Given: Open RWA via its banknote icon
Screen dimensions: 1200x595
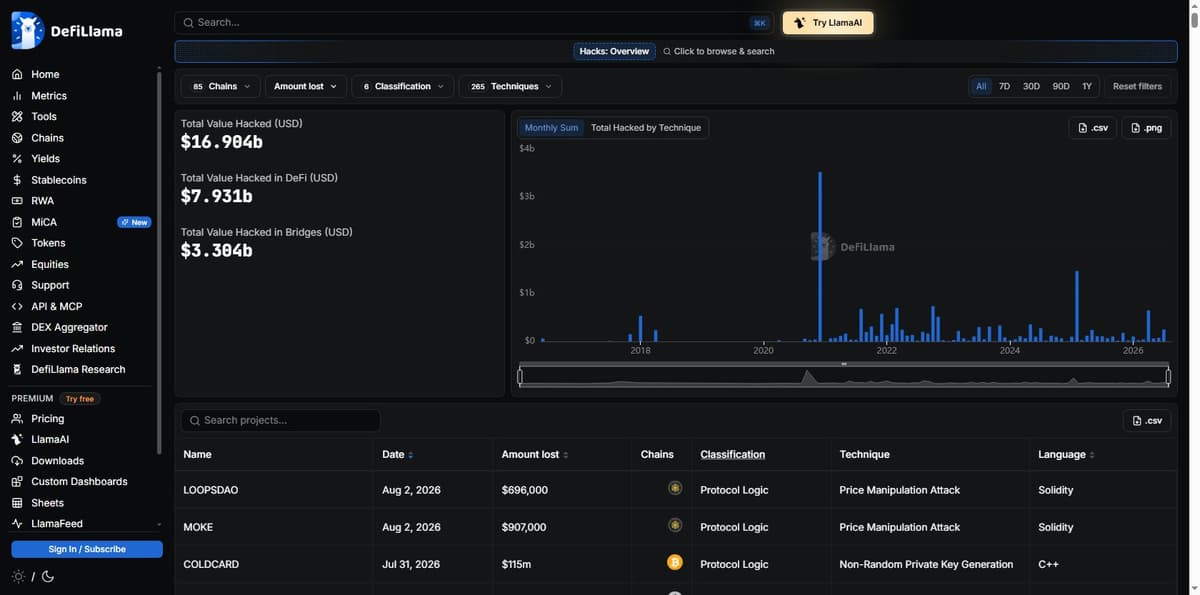Looking at the screenshot, I should click(x=17, y=200).
